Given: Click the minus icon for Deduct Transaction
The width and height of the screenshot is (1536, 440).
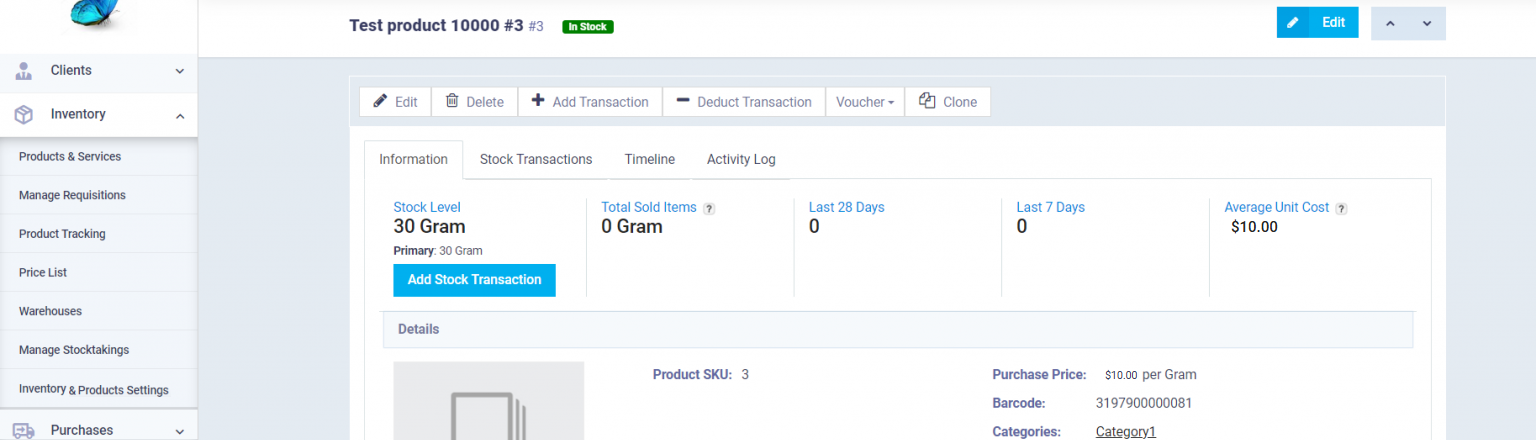Looking at the screenshot, I should pyautogui.click(x=683, y=101).
